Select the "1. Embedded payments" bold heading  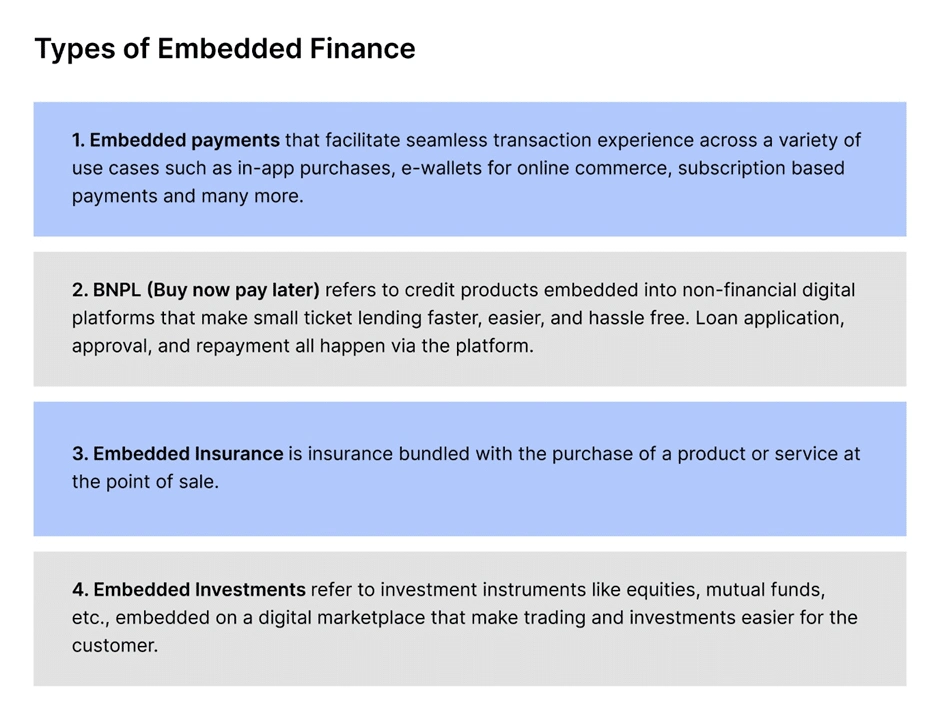tap(175, 140)
